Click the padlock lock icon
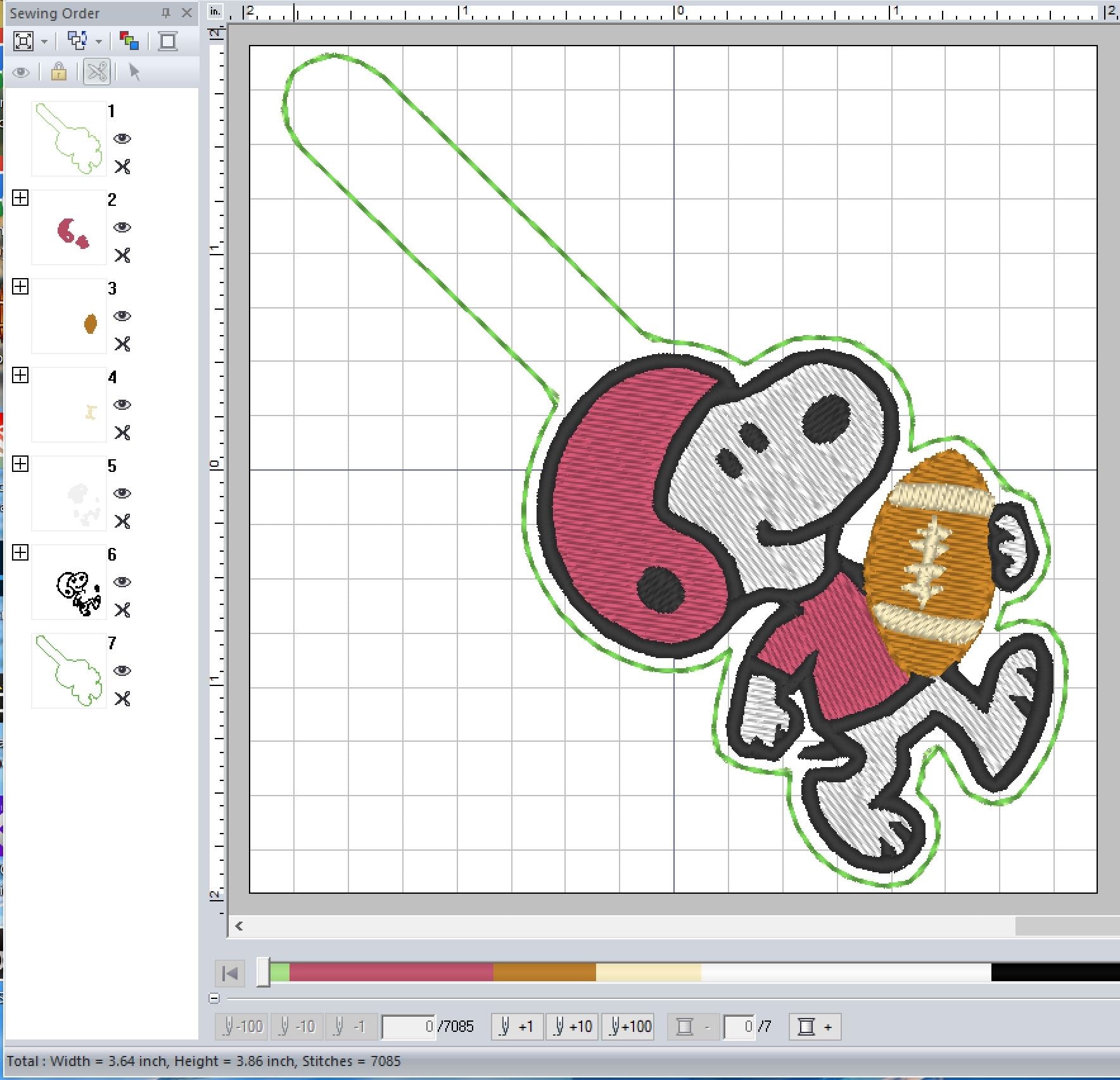 [x=59, y=72]
